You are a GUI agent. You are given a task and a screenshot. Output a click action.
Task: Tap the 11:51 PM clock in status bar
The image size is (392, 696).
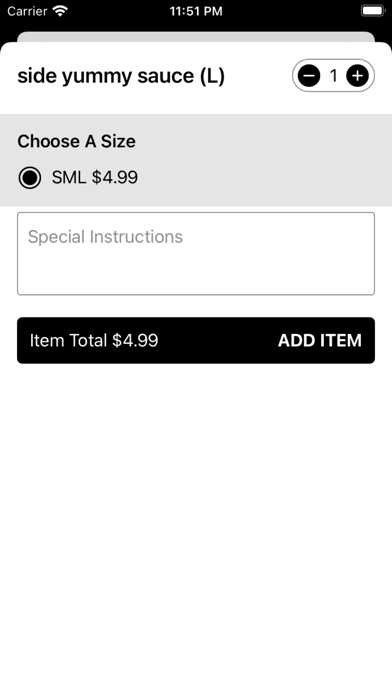tap(196, 11)
